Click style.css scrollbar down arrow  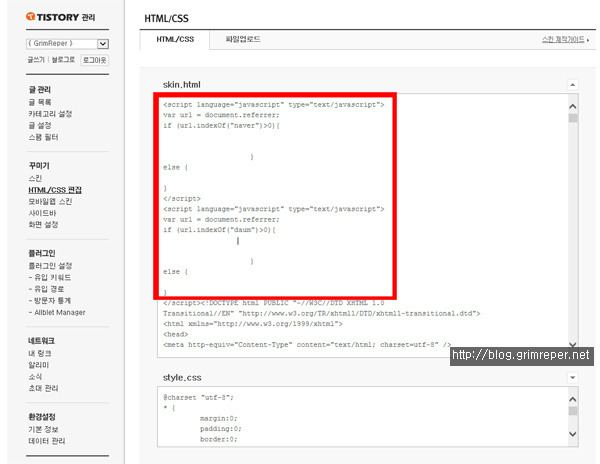click(x=573, y=434)
